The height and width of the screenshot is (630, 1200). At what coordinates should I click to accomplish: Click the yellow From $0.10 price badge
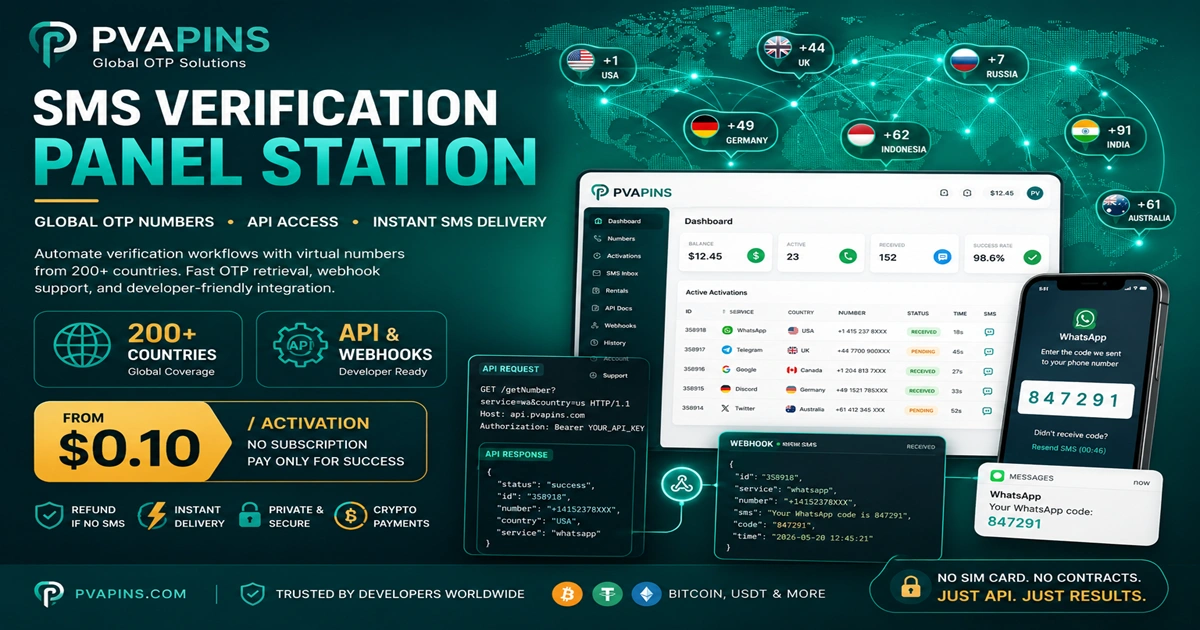135,442
